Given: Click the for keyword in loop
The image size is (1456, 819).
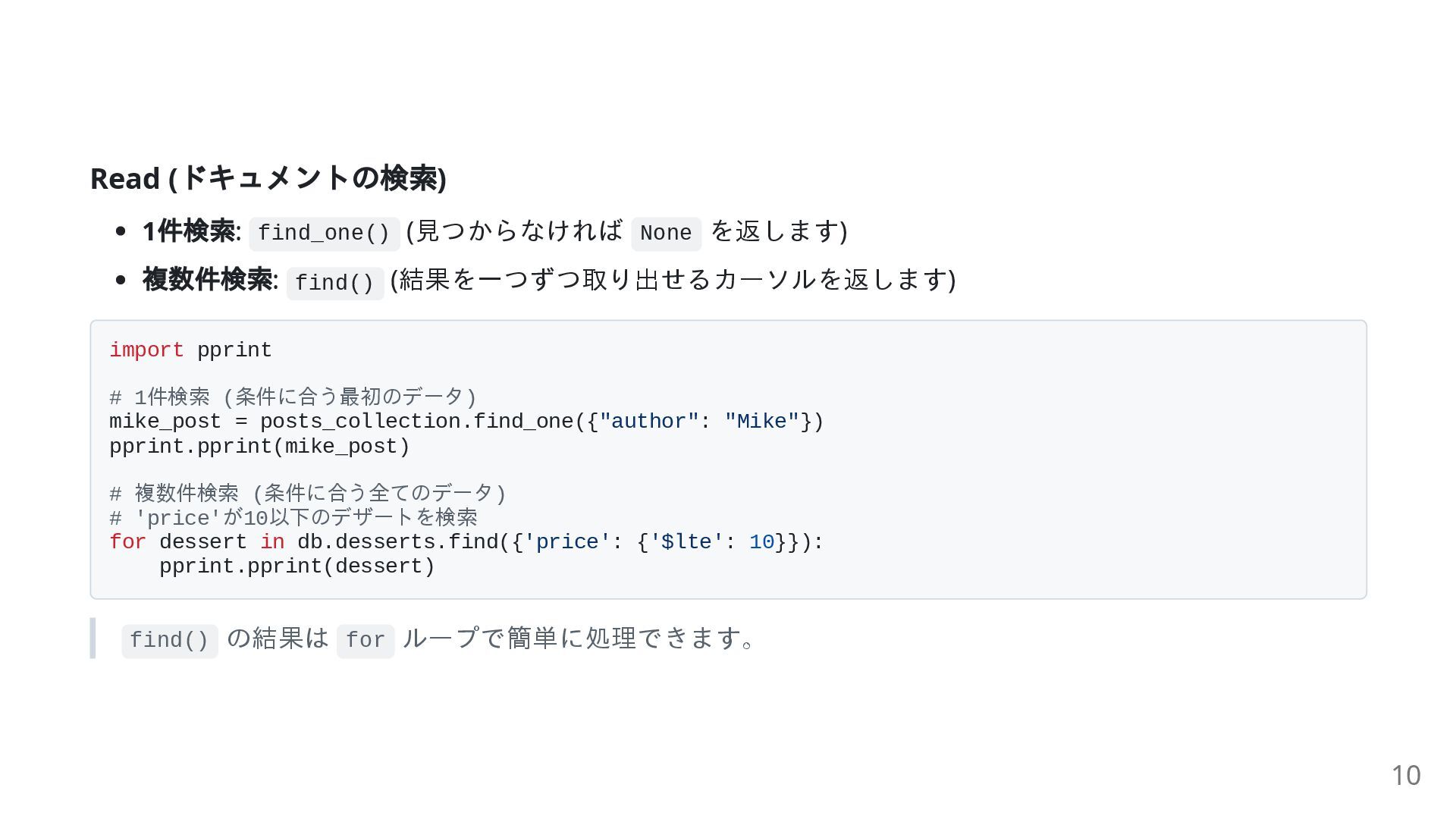Looking at the screenshot, I should 127,542.
